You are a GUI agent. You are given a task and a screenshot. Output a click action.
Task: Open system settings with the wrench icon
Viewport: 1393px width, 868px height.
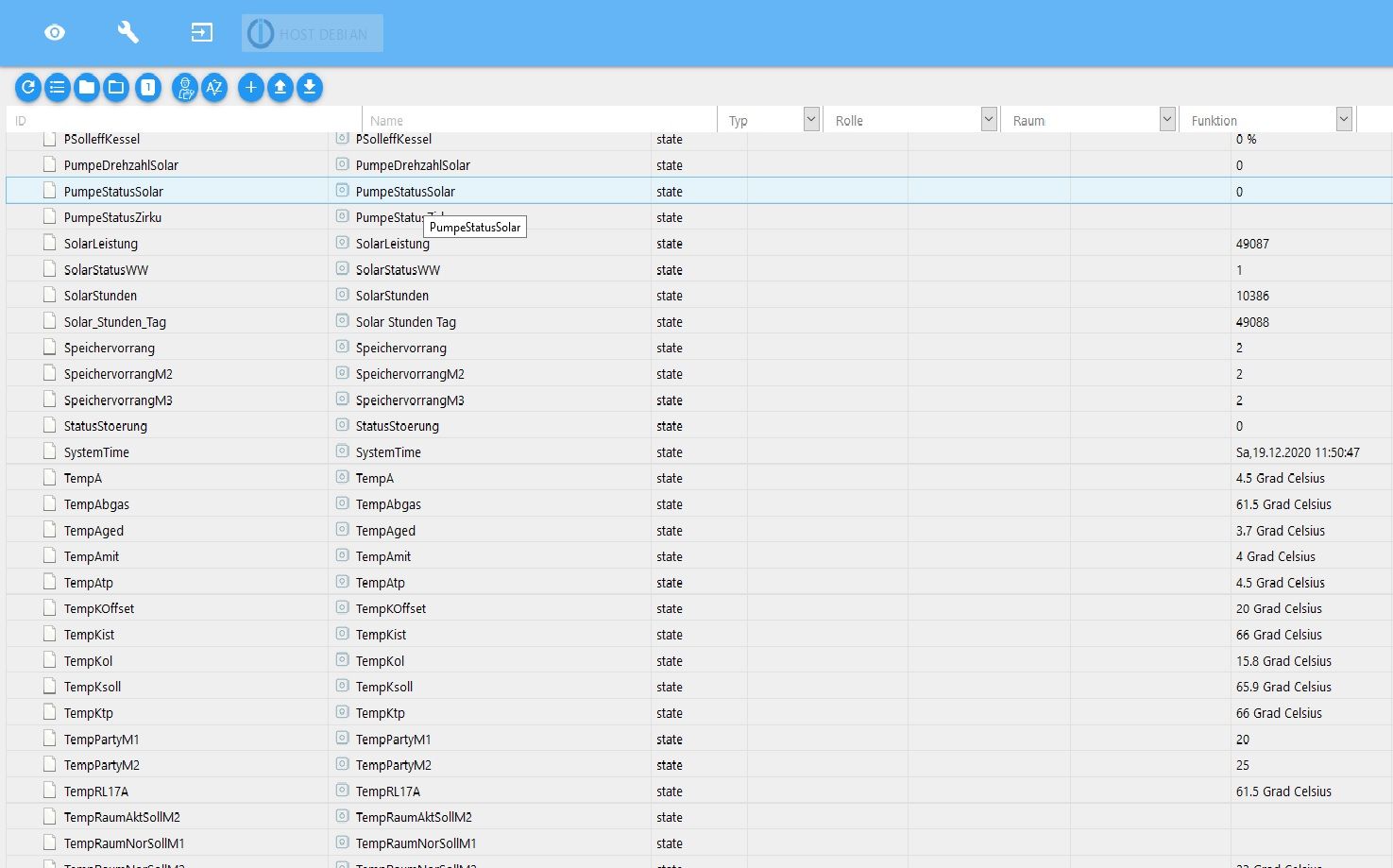(127, 33)
